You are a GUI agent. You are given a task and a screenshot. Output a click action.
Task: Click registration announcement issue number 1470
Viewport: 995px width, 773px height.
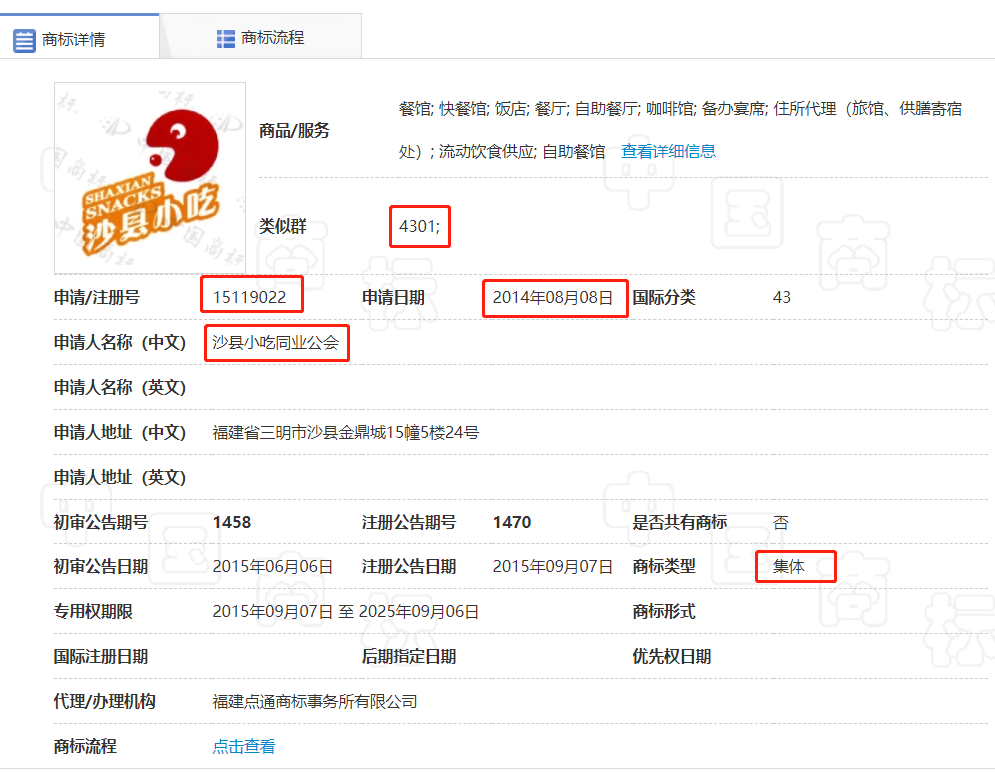(512, 522)
